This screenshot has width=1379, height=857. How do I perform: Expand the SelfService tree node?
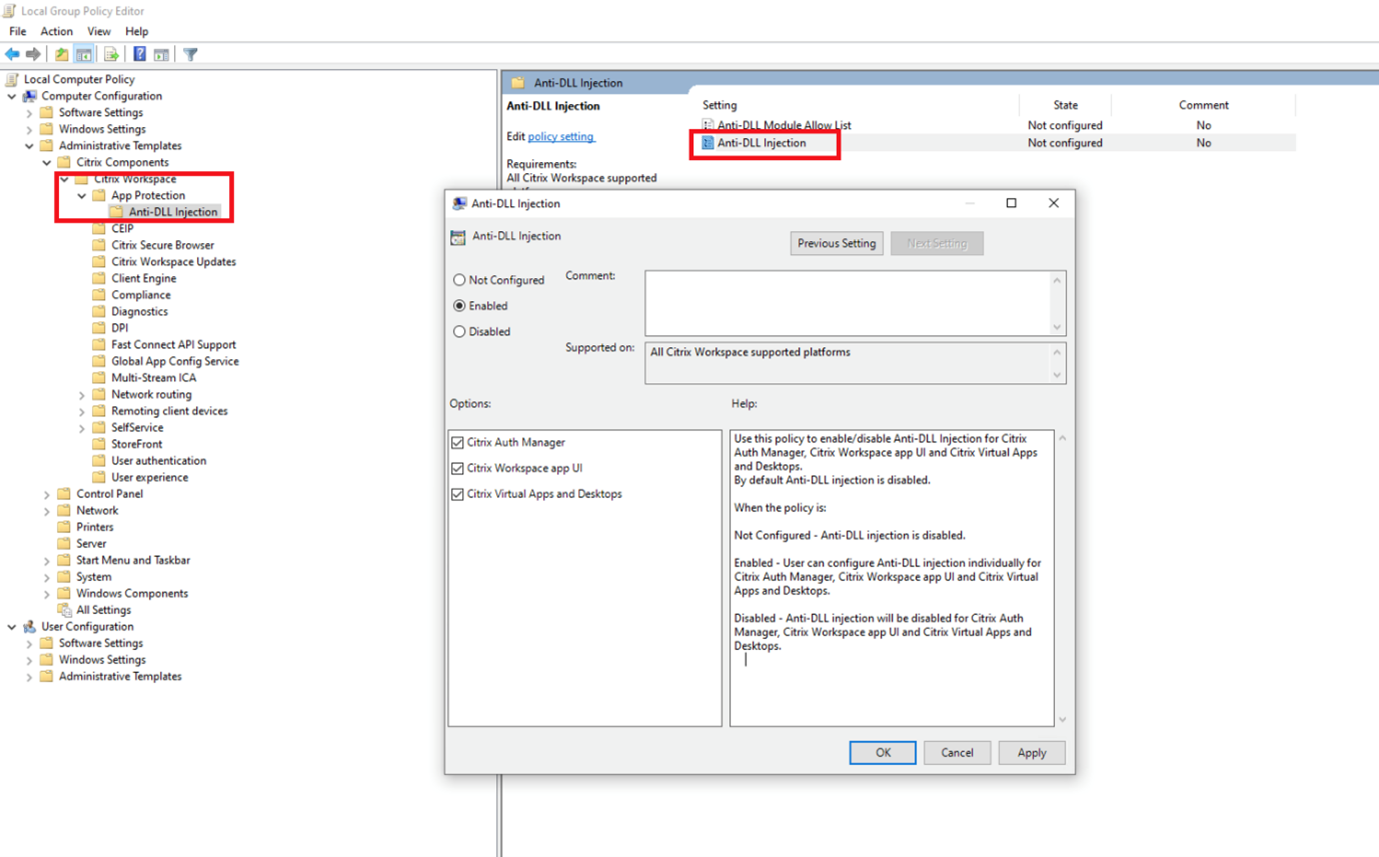[x=82, y=428]
